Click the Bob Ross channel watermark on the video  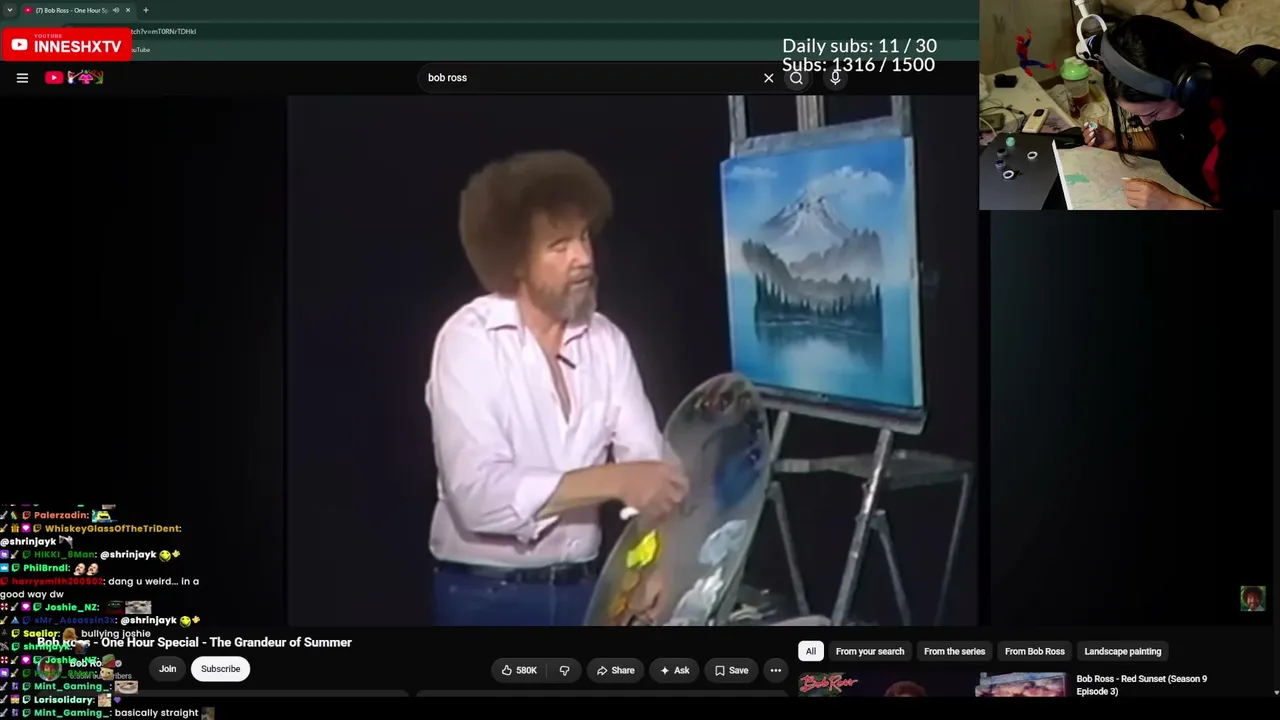click(1252, 598)
